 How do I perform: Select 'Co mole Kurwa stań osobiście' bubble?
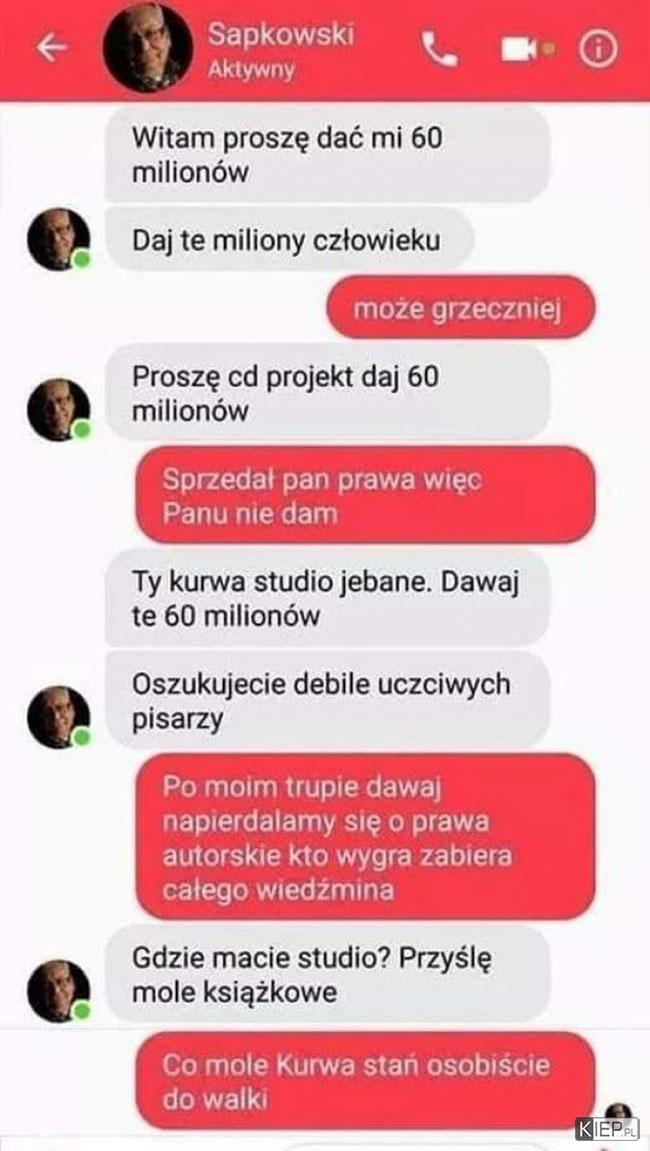[x=365, y=1080]
